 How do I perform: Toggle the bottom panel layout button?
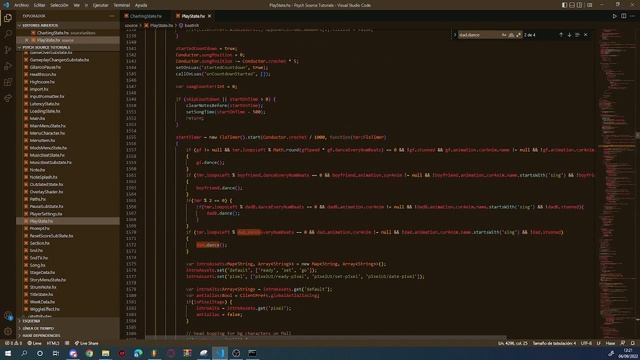tap(572, 5)
